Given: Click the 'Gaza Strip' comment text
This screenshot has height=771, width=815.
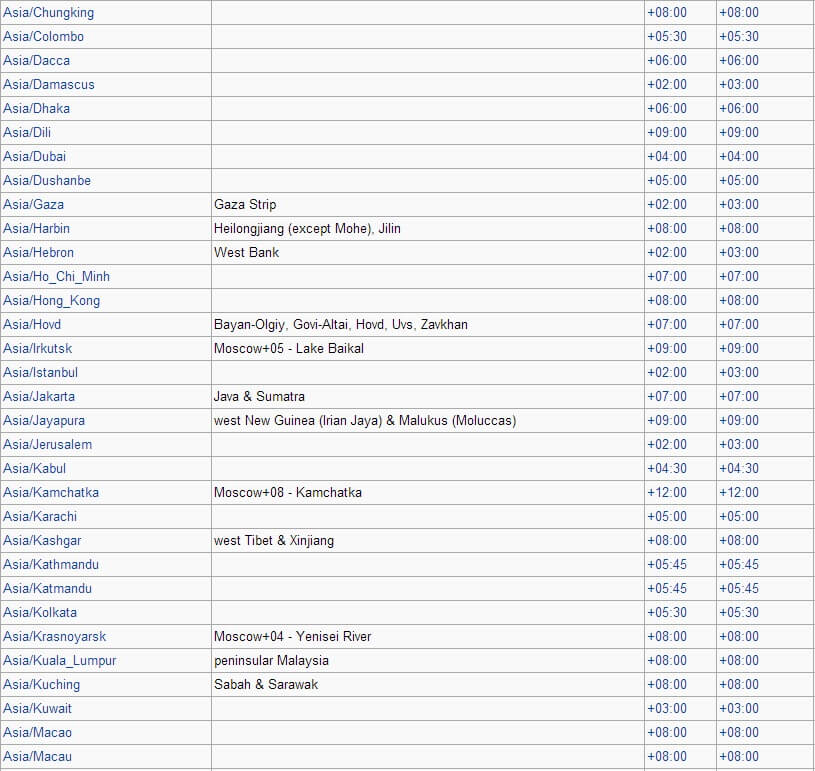Looking at the screenshot, I should [245, 204].
